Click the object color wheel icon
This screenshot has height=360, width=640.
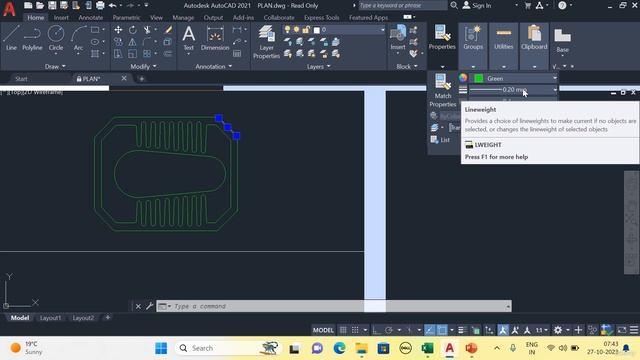[462, 78]
